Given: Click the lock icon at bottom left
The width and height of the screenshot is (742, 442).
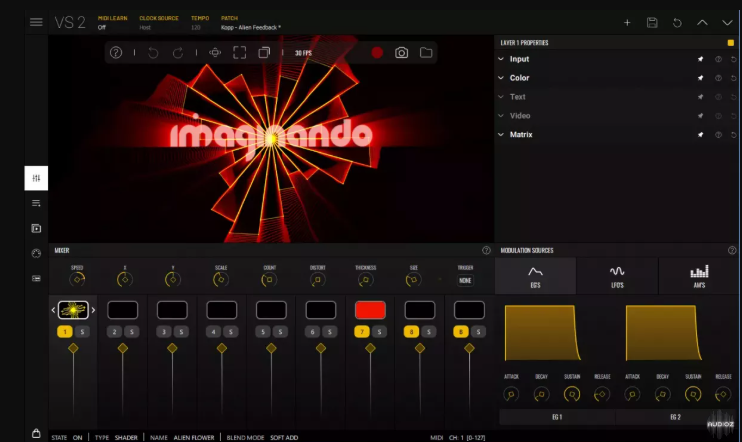Looking at the screenshot, I should coord(36,433).
